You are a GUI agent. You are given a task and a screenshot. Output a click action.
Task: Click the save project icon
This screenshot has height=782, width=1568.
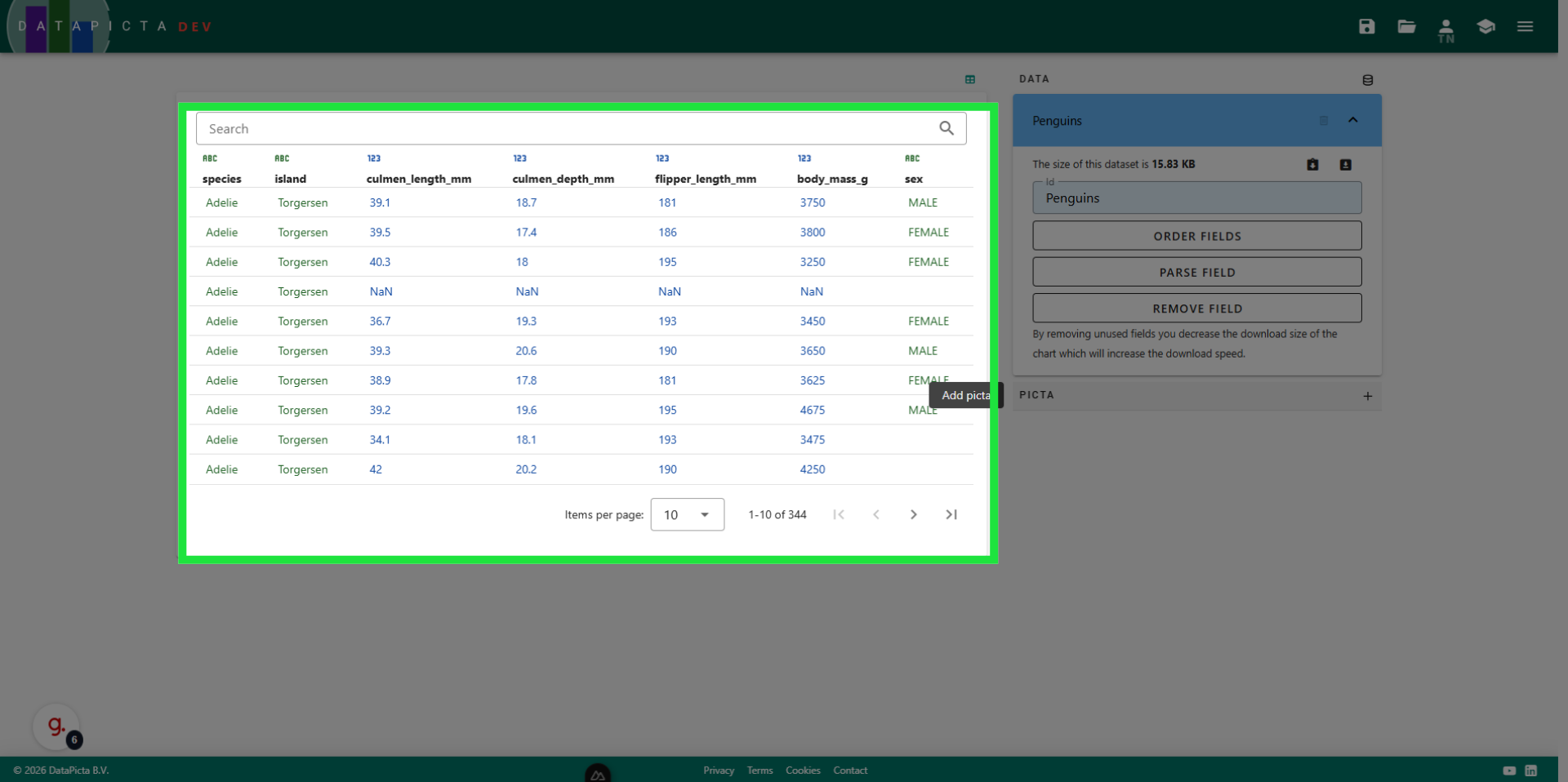pyautogui.click(x=1367, y=26)
